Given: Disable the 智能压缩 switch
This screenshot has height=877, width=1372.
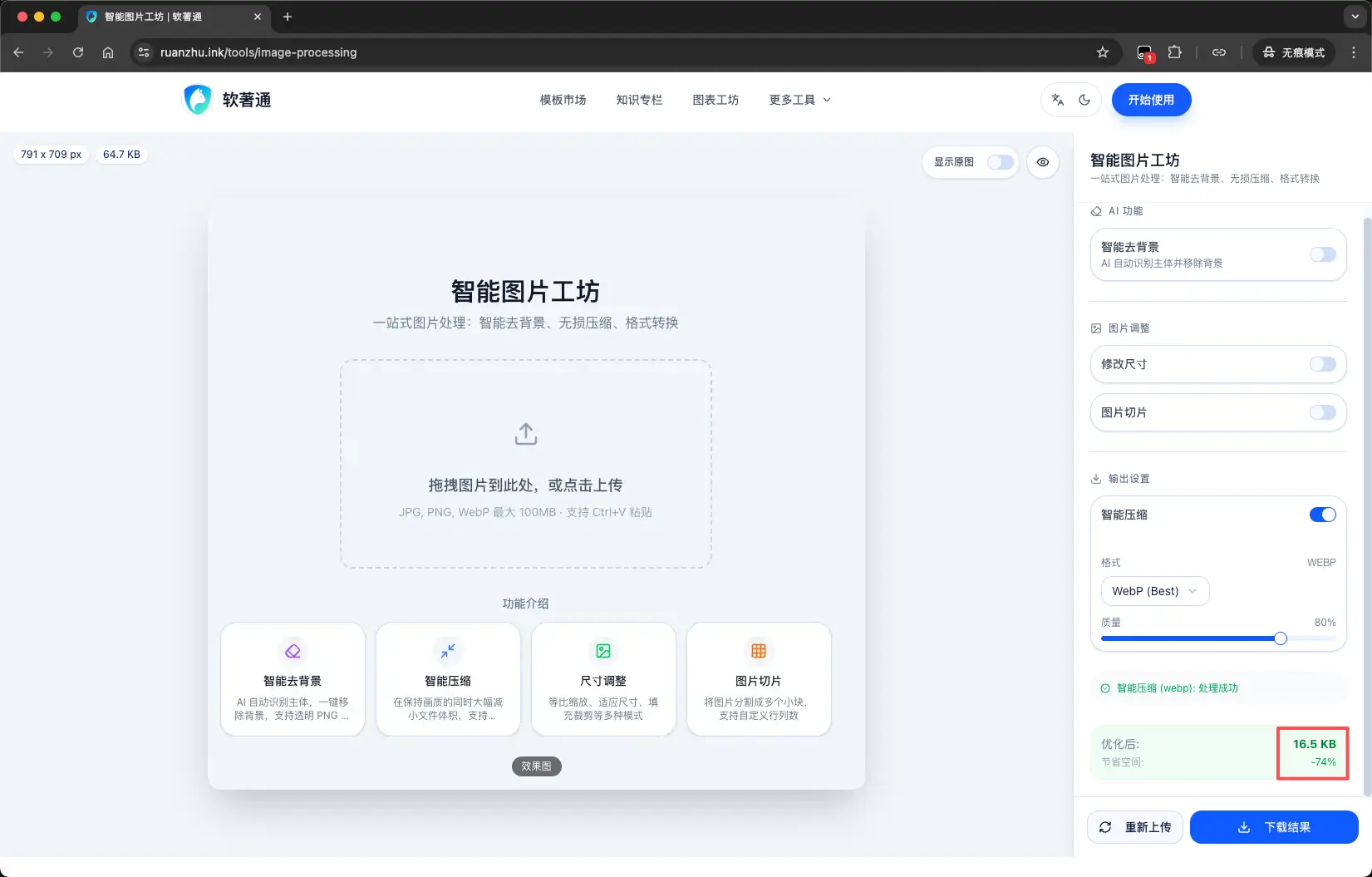Looking at the screenshot, I should (x=1322, y=515).
